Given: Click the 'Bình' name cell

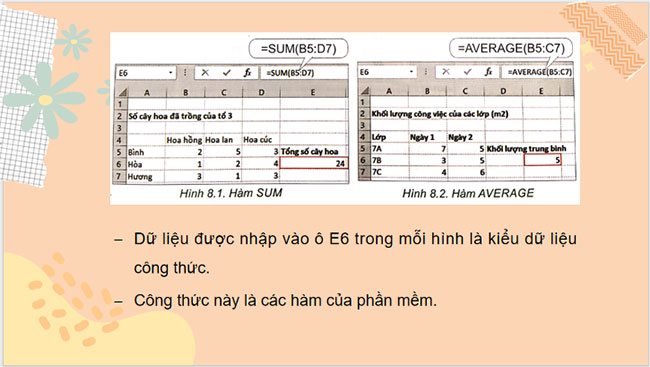Looking at the screenshot, I should pyautogui.click(x=146, y=152).
